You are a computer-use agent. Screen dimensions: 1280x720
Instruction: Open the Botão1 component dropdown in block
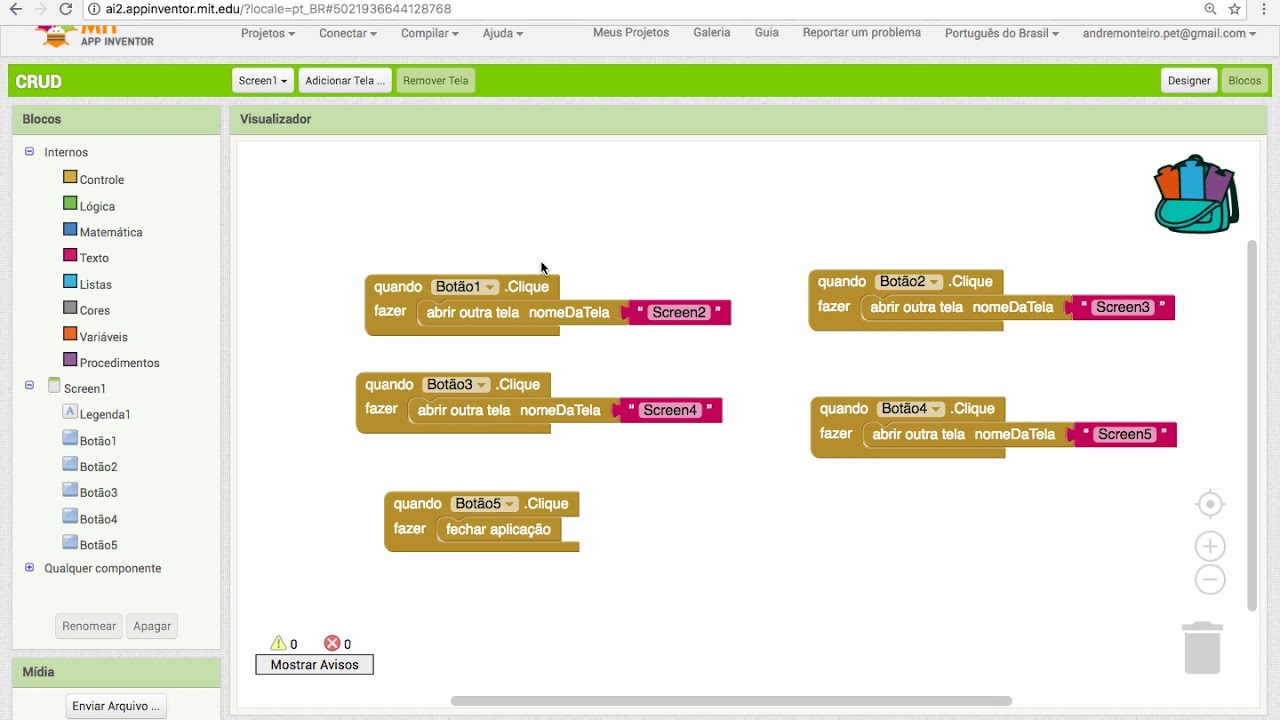coord(465,287)
